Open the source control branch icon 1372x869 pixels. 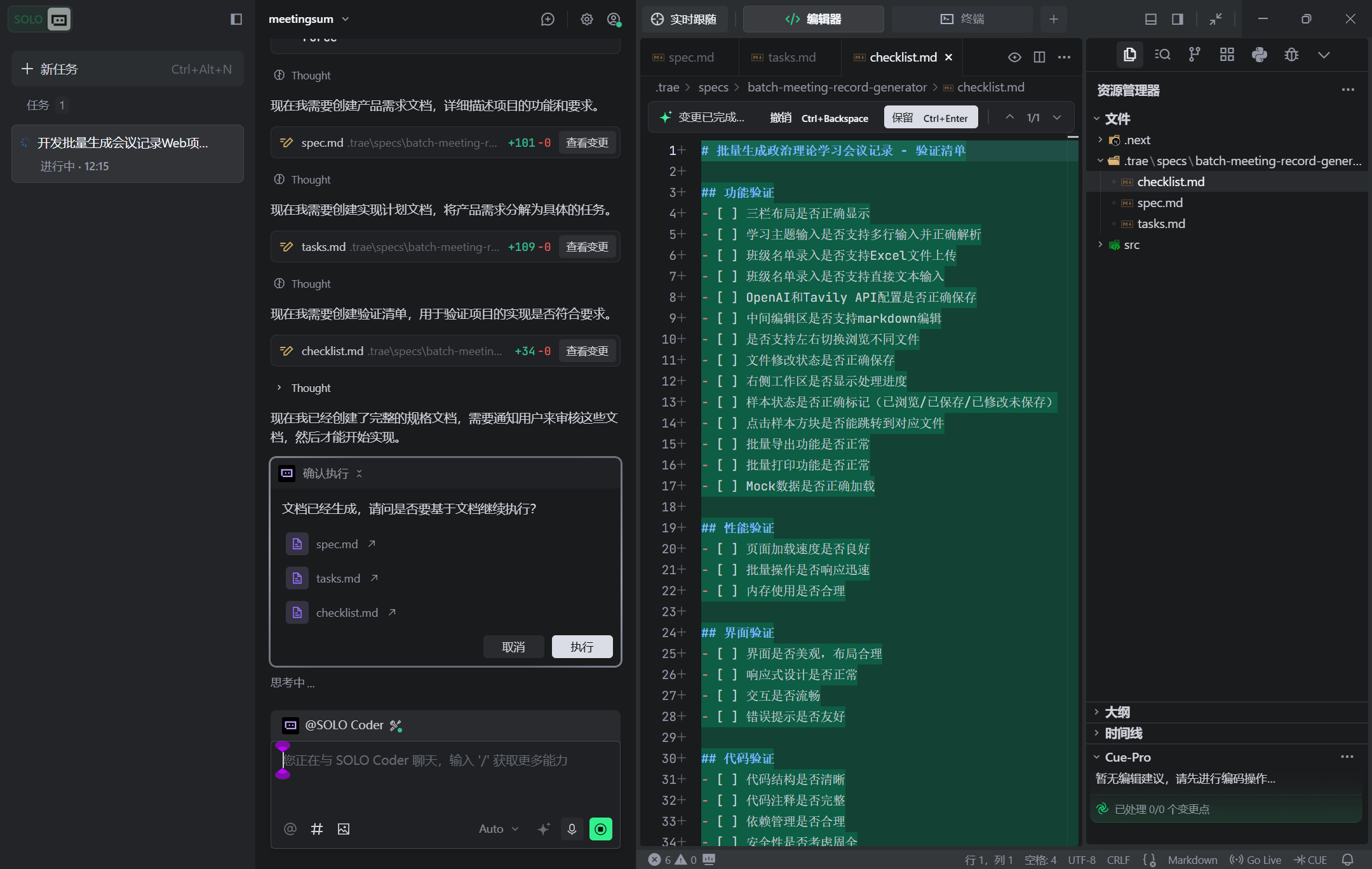(x=1194, y=55)
